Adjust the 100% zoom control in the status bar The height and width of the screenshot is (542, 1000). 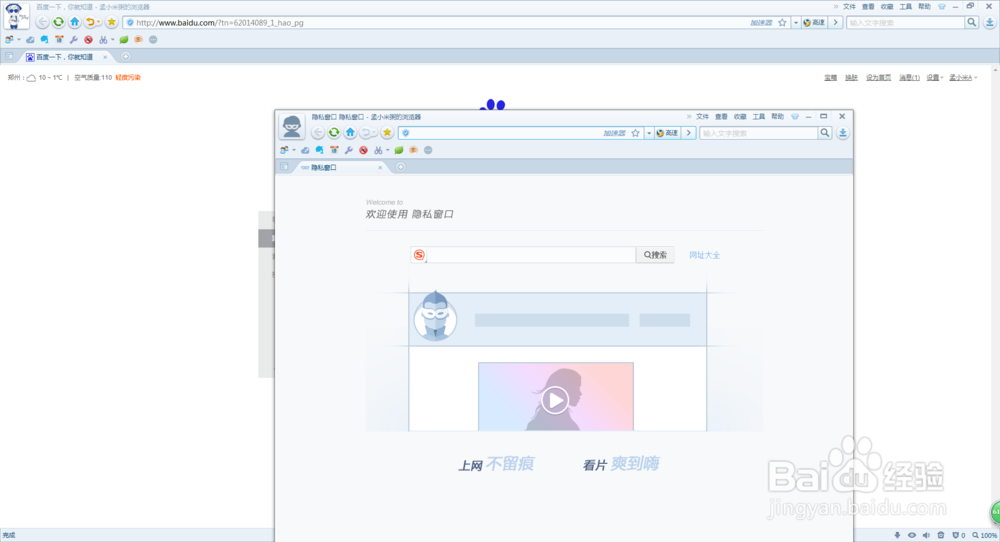coord(985,535)
